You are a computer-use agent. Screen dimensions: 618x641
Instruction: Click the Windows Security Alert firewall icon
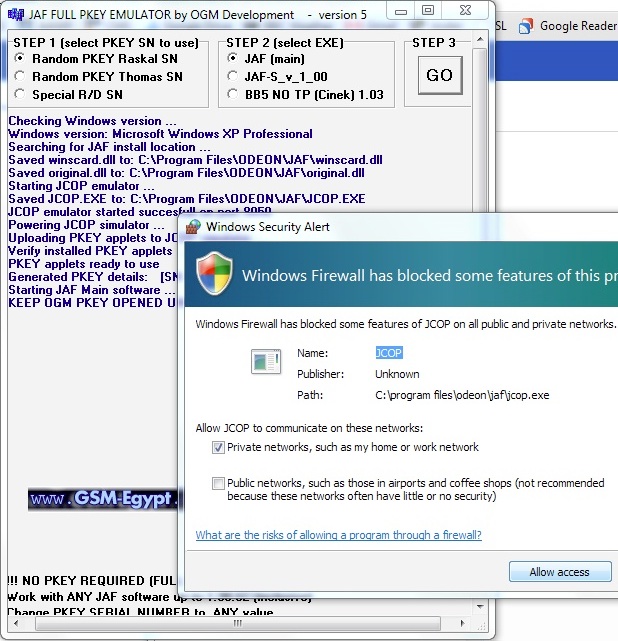pyautogui.click(x=193, y=227)
